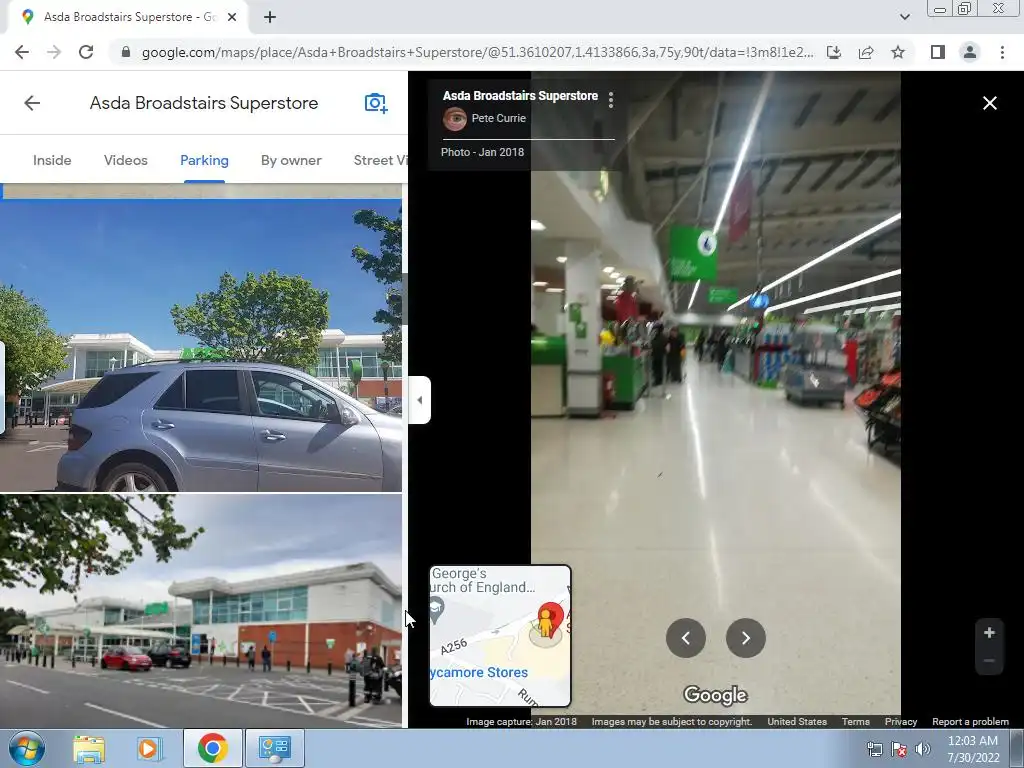1024x768 pixels.
Task: Open the Chrome profile menu
Action: point(970,52)
